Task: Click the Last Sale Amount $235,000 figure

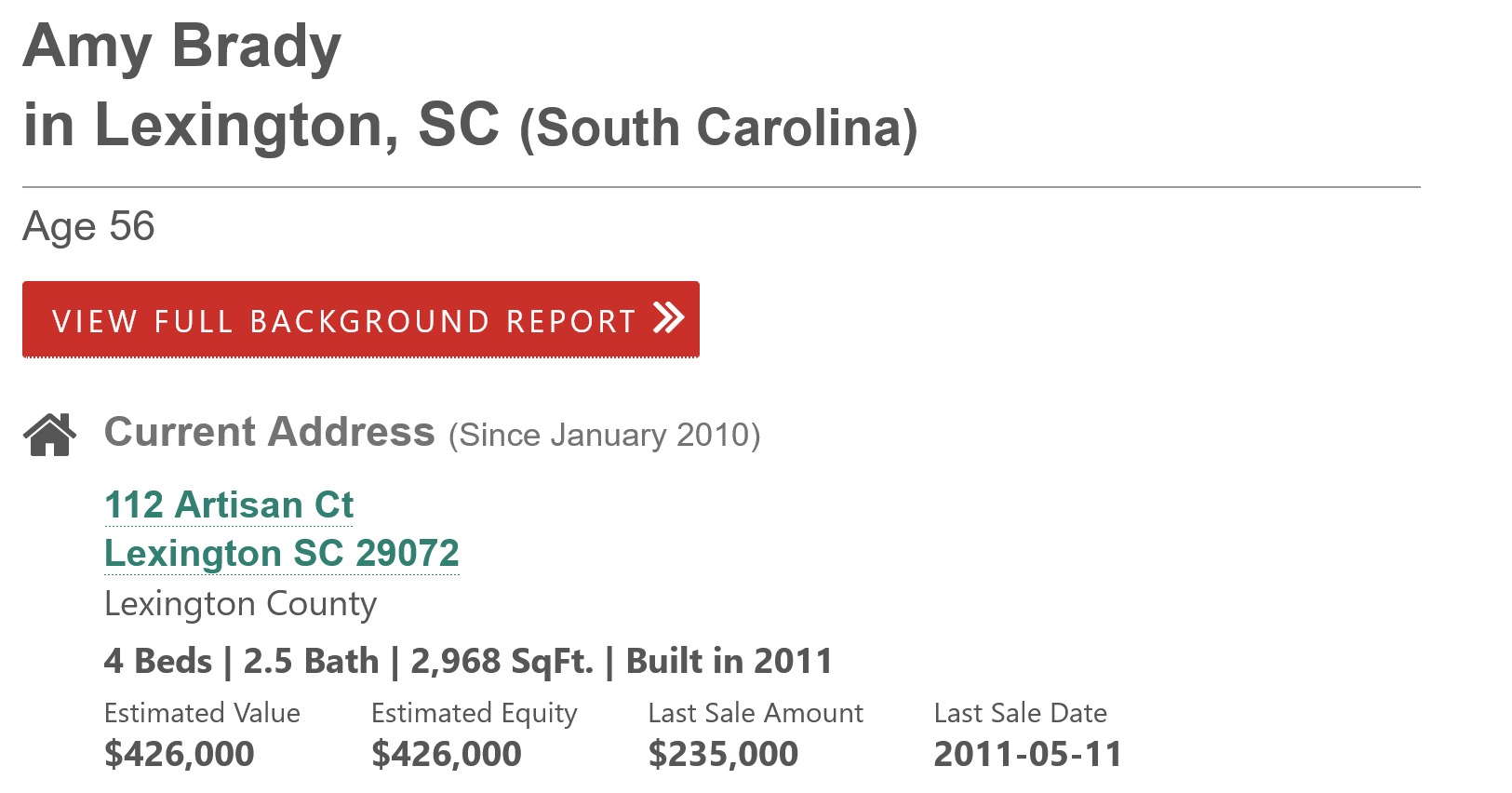Action: (723, 754)
